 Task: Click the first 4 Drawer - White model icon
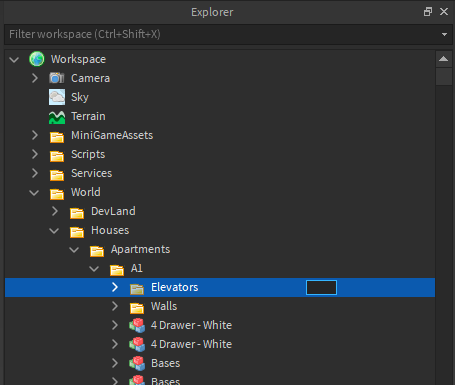137,325
